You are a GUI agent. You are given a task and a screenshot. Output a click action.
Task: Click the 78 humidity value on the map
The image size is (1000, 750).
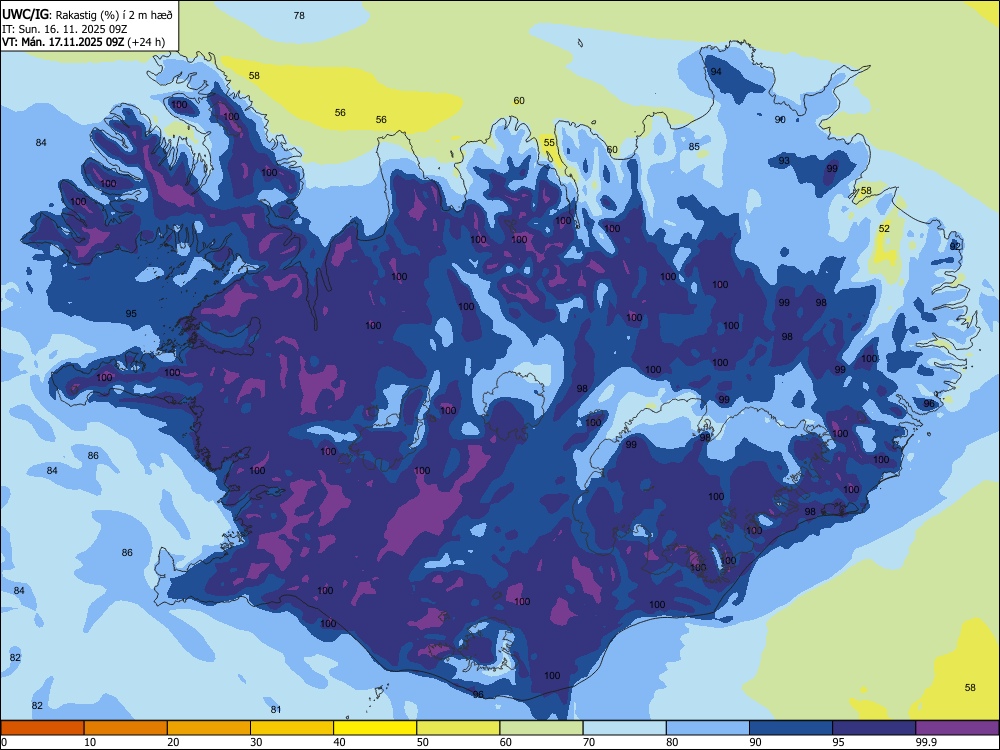pyautogui.click(x=299, y=15)
